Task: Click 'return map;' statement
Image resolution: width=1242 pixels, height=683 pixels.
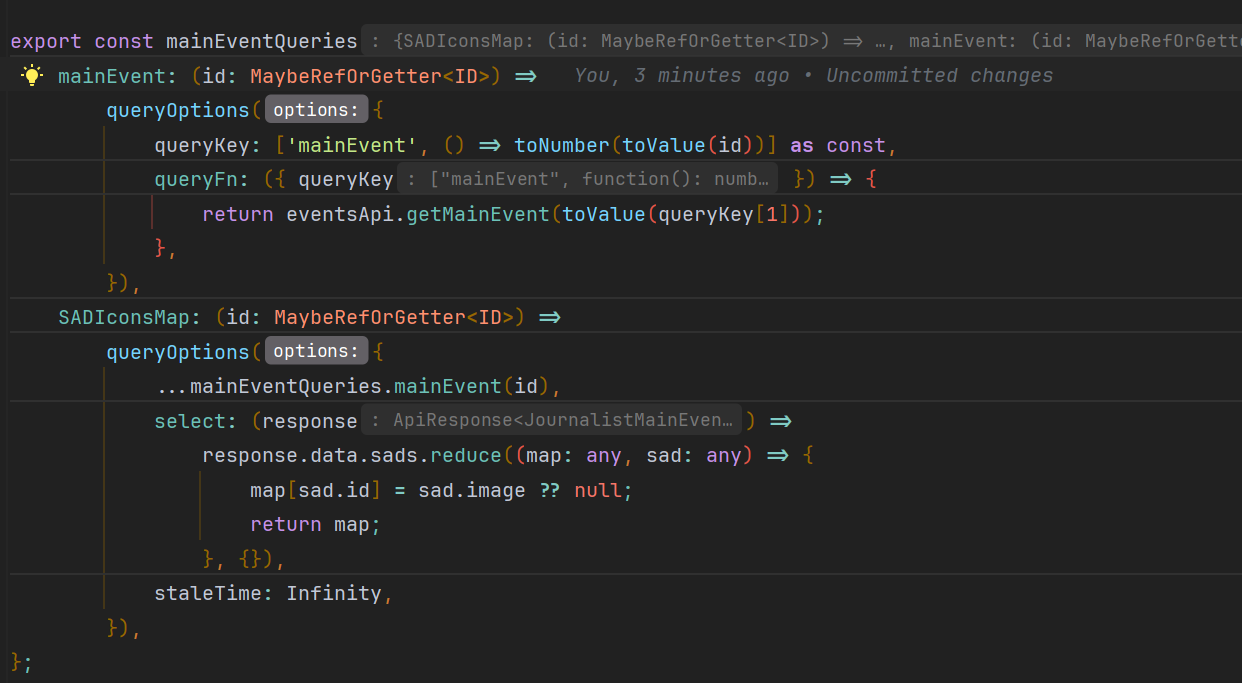Action: (316, 524)
